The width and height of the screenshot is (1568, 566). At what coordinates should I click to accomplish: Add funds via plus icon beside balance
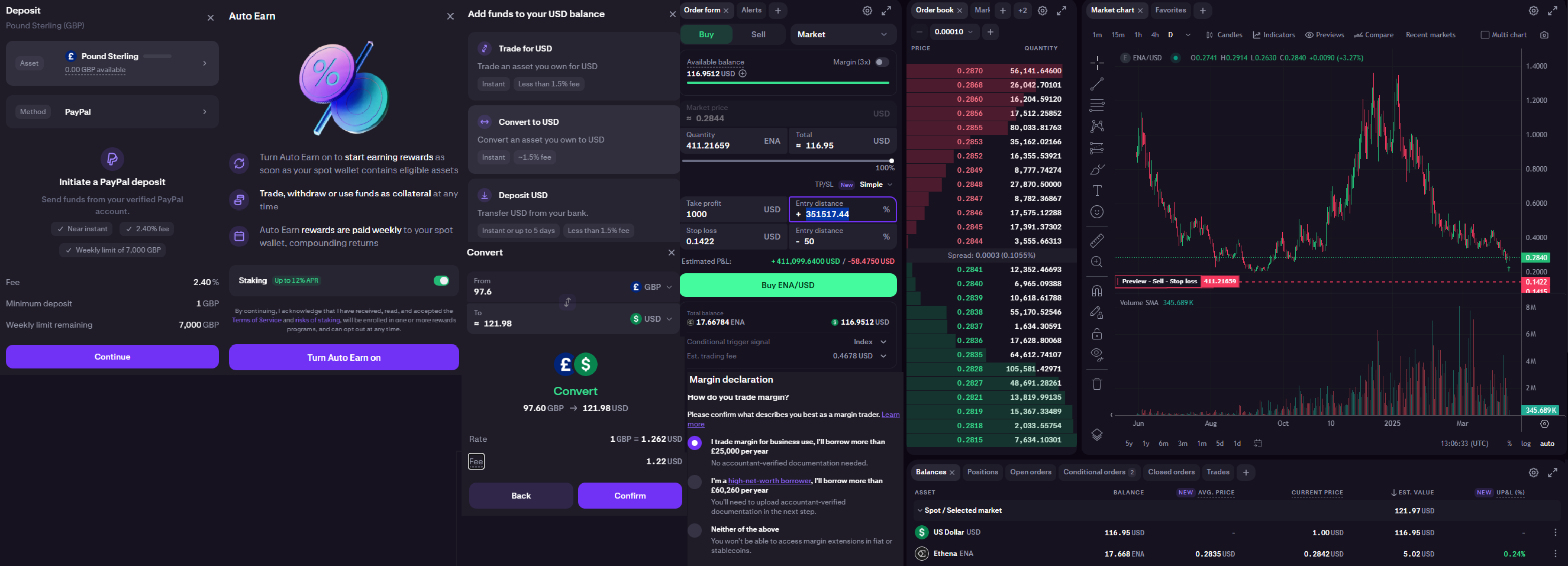(x=743, y=74)
